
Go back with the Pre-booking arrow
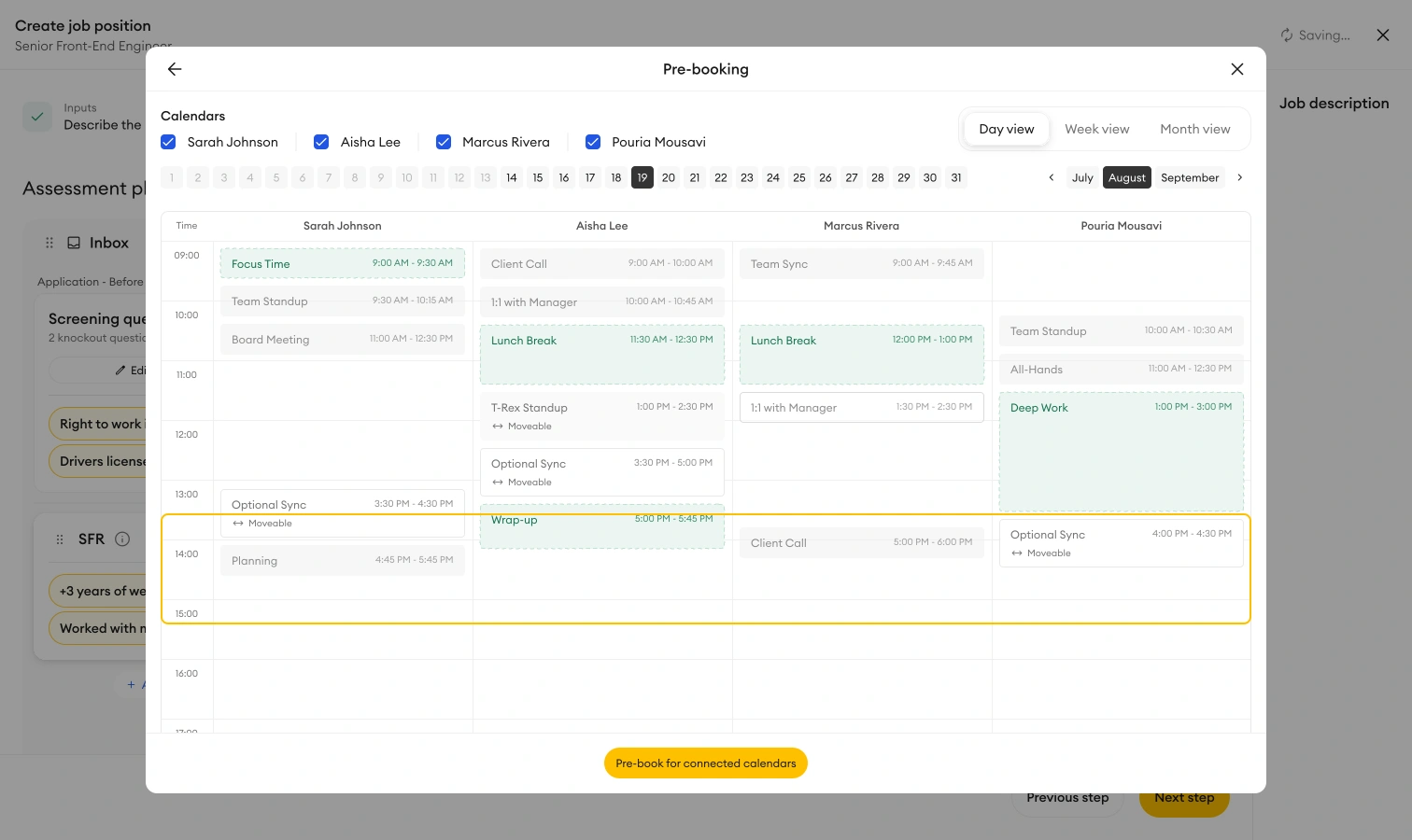[x=175, y=69]
